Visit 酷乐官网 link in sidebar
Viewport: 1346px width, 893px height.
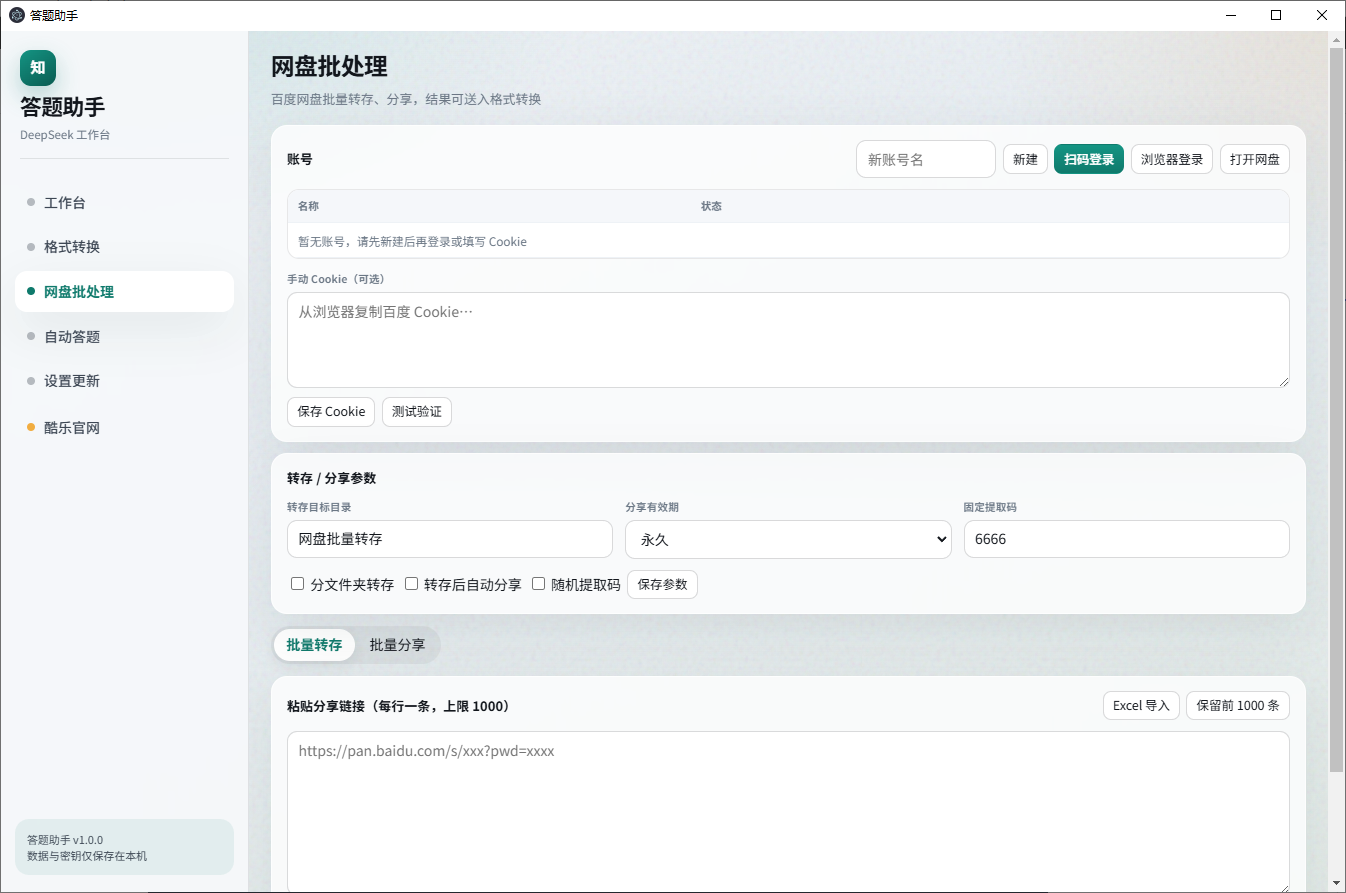pyautogui.click(x=124, y=428)
